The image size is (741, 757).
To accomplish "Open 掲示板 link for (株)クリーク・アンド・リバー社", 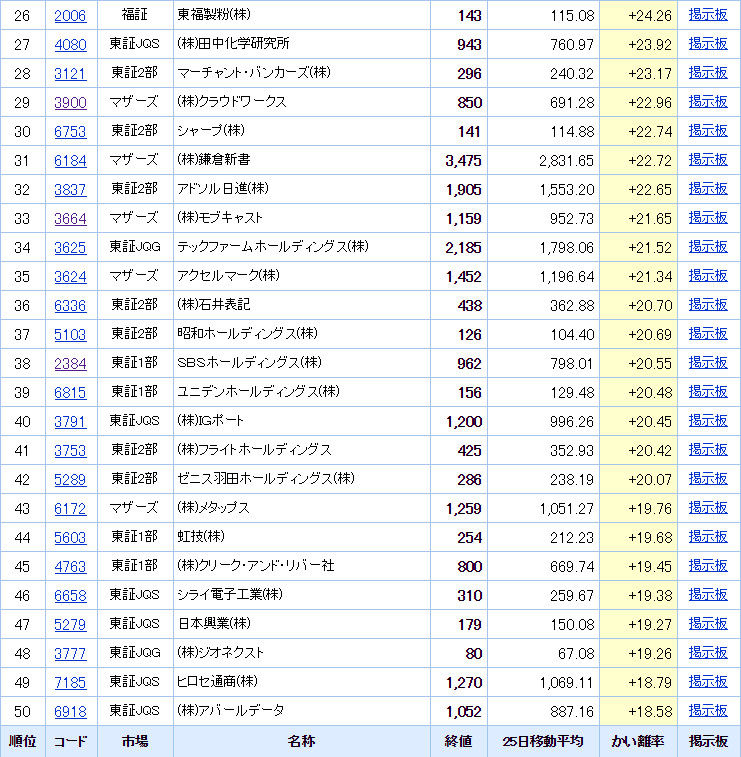I will [x=708, y=565].
